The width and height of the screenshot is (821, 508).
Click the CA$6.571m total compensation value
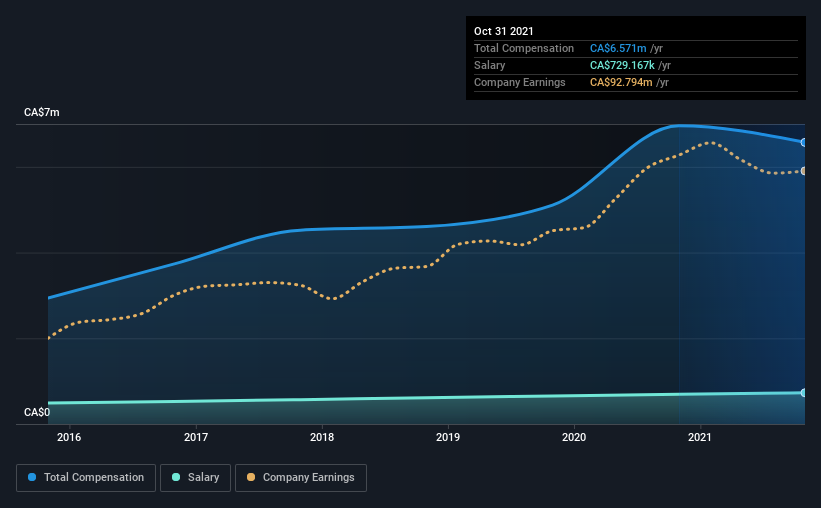(x=618, y=49)
